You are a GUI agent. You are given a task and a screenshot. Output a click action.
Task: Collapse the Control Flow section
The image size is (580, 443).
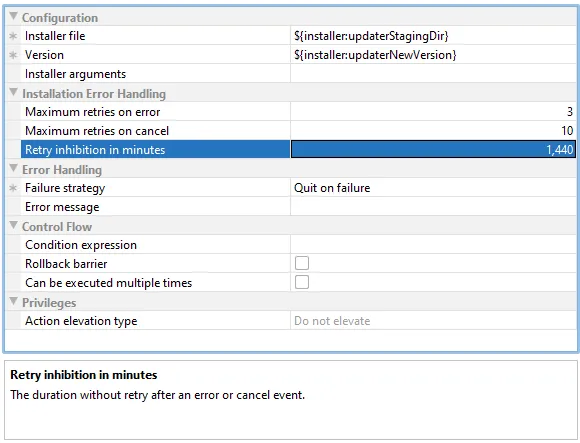(13, 226)
